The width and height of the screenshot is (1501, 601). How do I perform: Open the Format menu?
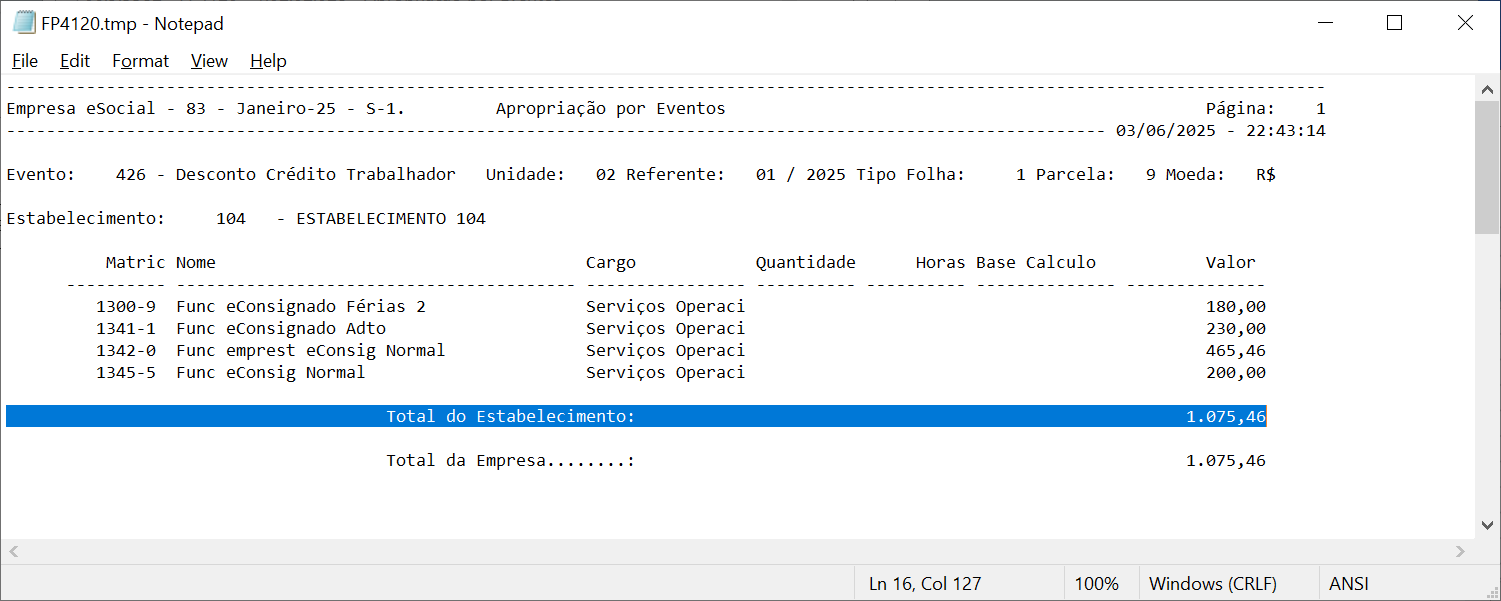140,61
